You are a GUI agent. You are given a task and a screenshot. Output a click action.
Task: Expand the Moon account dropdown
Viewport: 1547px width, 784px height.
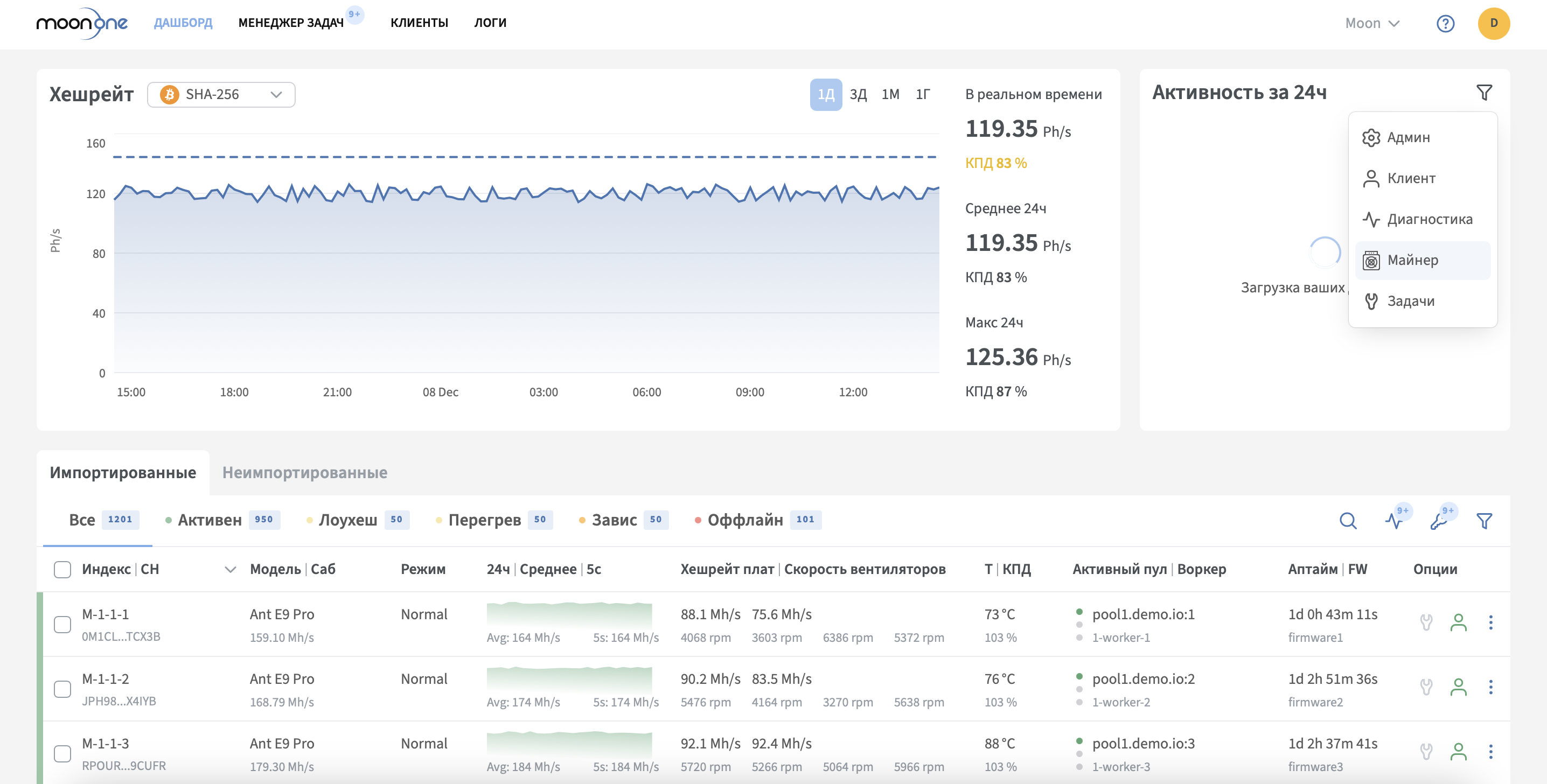tap(1372, 23)
